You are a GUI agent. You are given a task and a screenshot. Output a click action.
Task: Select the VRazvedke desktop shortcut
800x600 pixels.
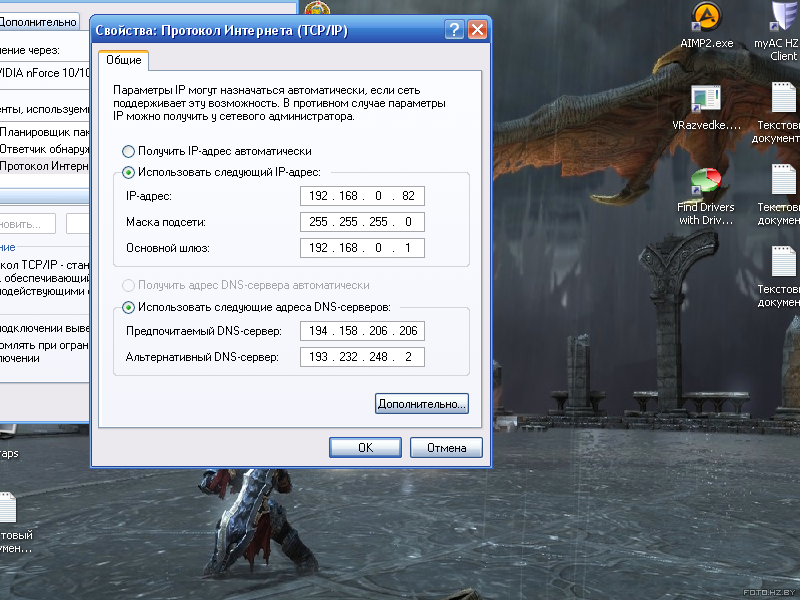coord(707,108)
